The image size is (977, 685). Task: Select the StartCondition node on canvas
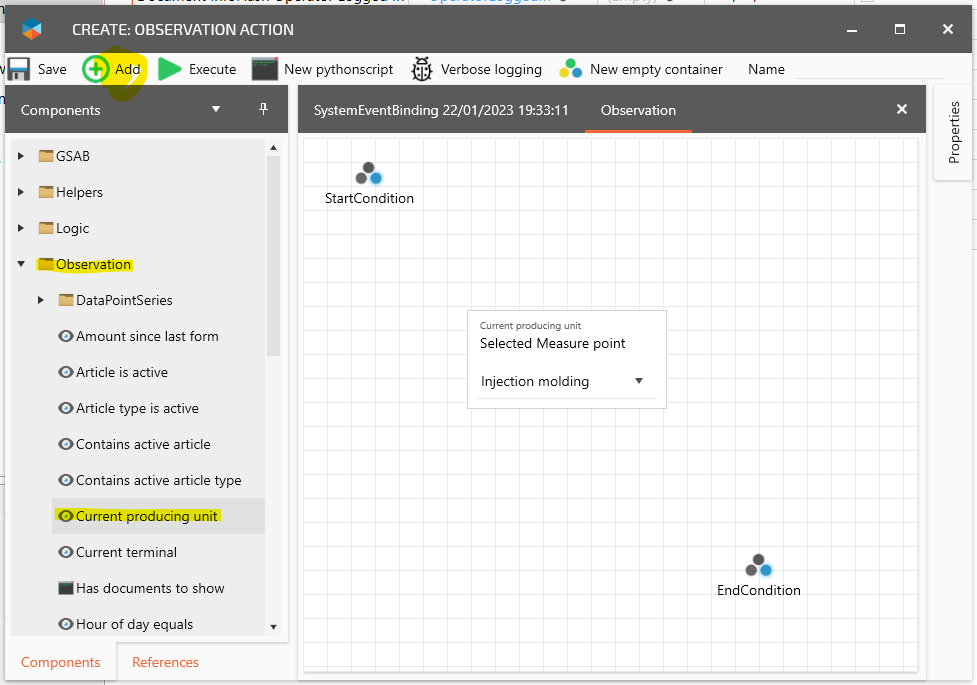pos(369,174)
